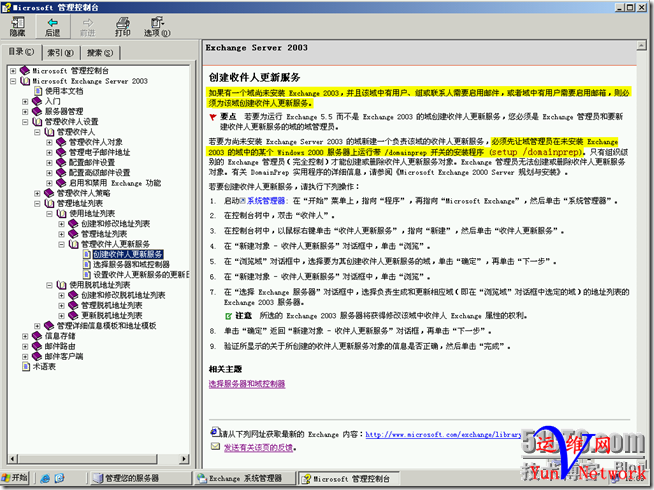
Task: Collapse the 管理收件人设置 node
Action: tap(25, 122)
